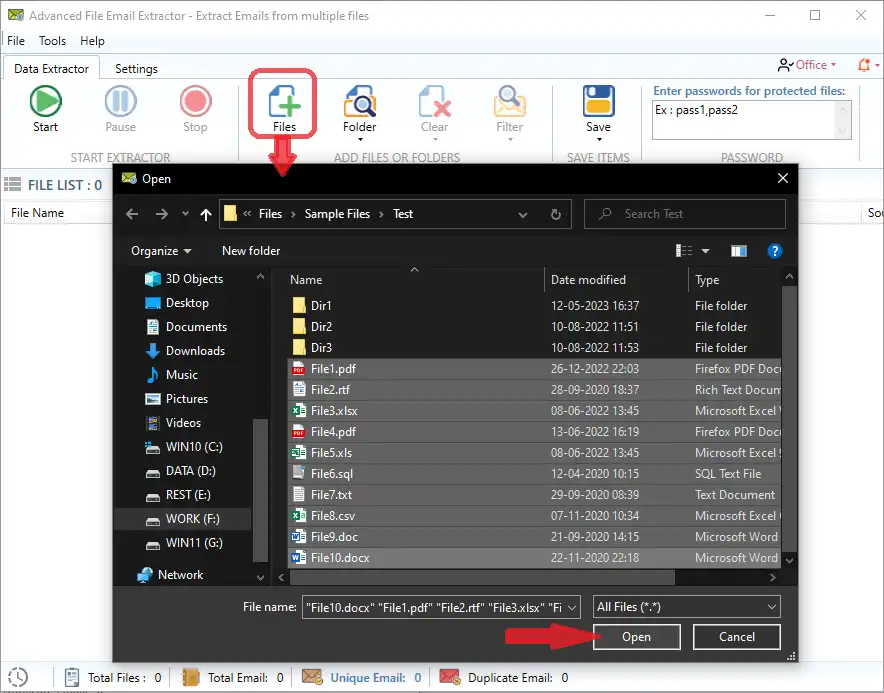Image resolution: width=884 pixels, height=693 pixels.
Task: Click the Stop extractor icon
Action: (195, 109)
